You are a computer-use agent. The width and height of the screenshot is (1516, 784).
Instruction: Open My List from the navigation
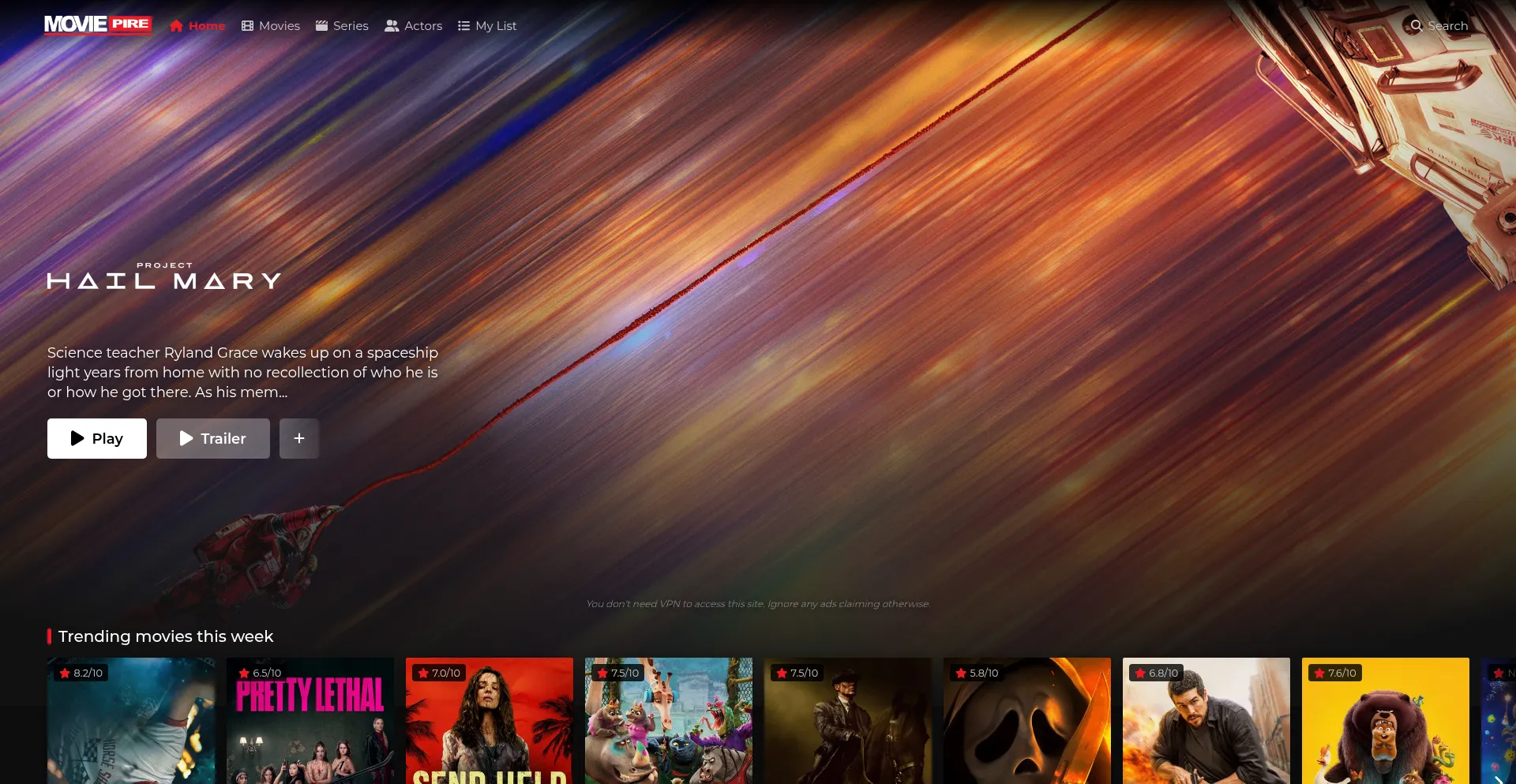coord(487,26)
